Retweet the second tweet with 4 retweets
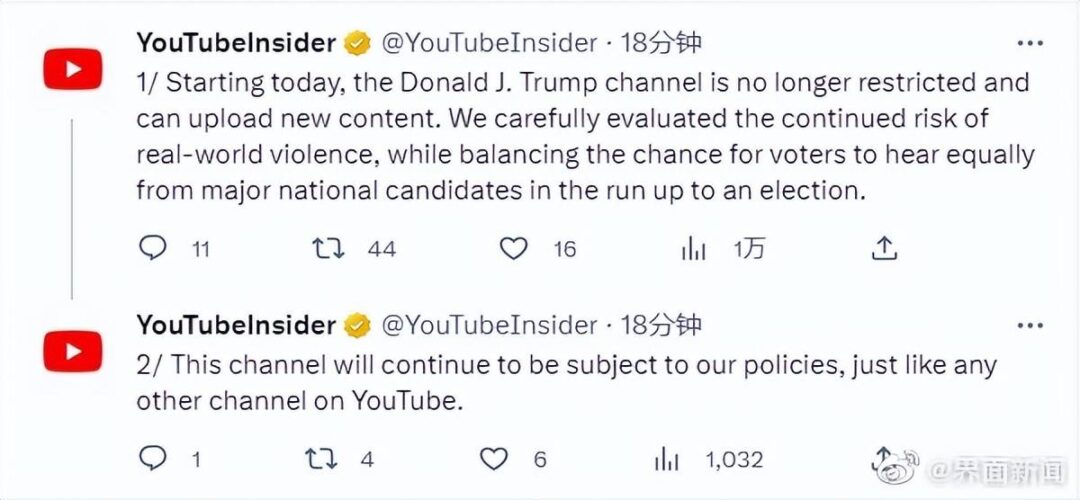 pyautogui.click(x=321, y=459)
